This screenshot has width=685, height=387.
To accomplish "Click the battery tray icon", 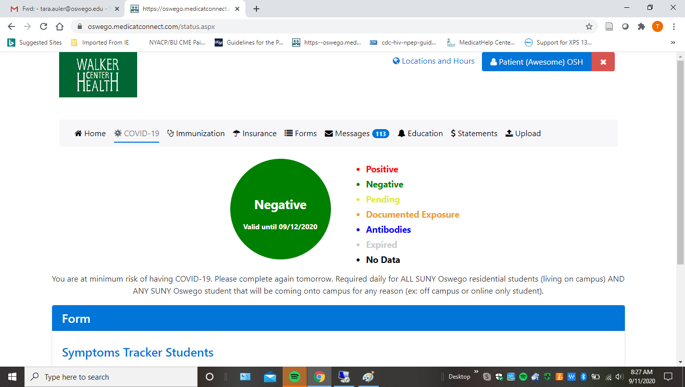I will (x=595, y=377).
